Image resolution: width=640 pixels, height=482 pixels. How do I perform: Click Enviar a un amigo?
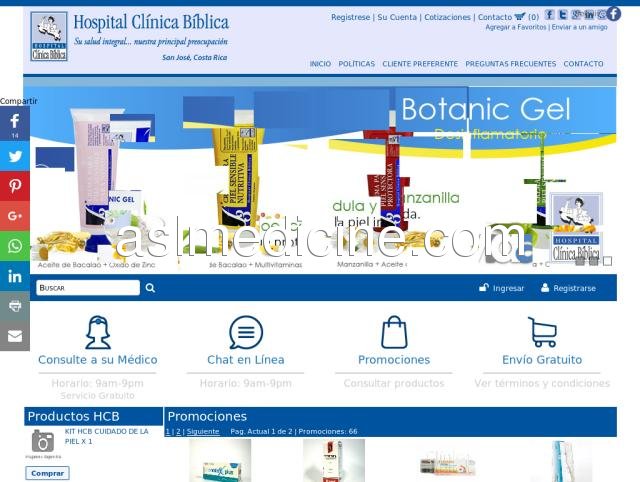580,27
